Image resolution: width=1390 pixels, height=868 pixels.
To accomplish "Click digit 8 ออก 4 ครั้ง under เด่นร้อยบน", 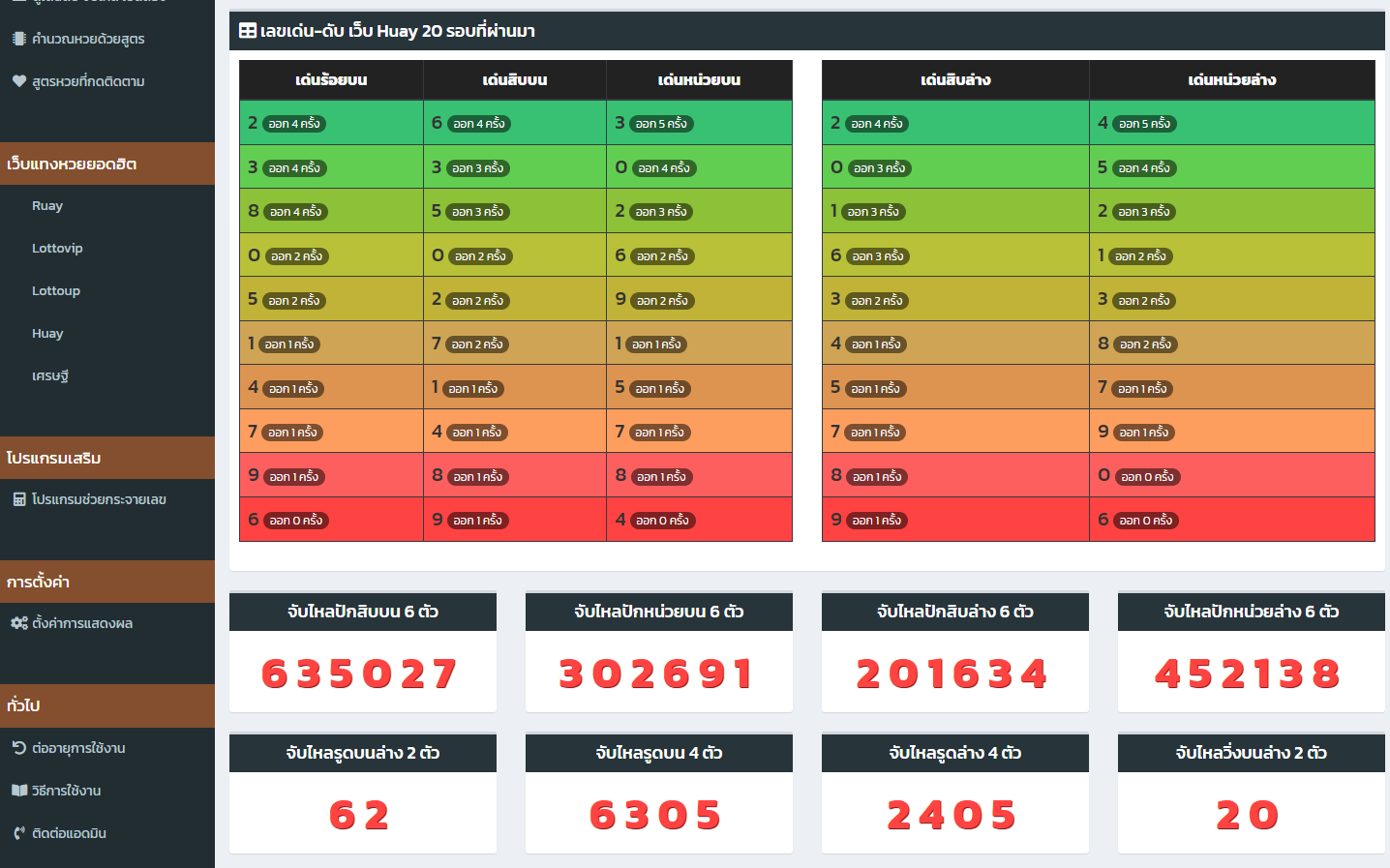I will 331,211.
